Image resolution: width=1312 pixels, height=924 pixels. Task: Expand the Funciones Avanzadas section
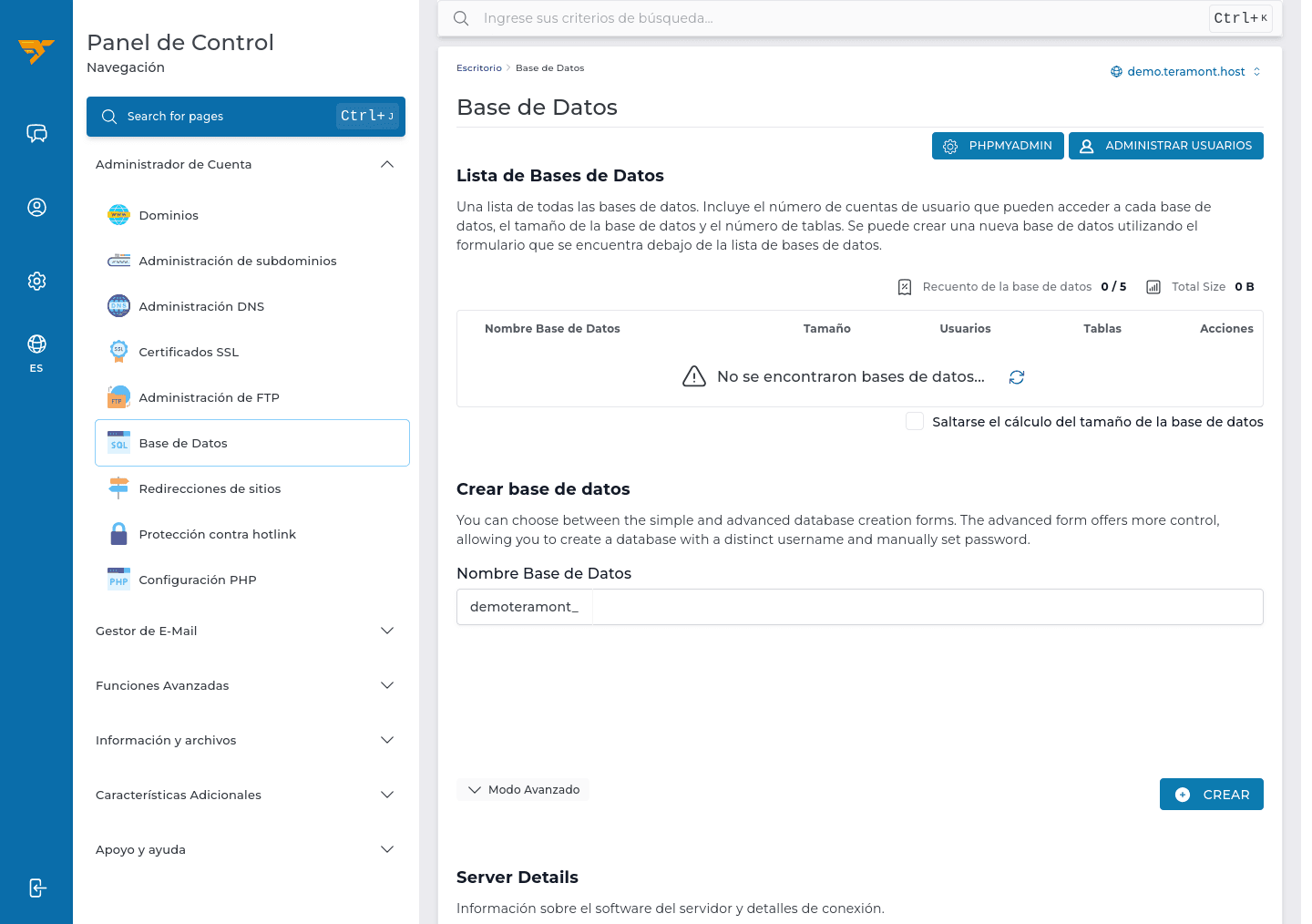tap(246, 685)
